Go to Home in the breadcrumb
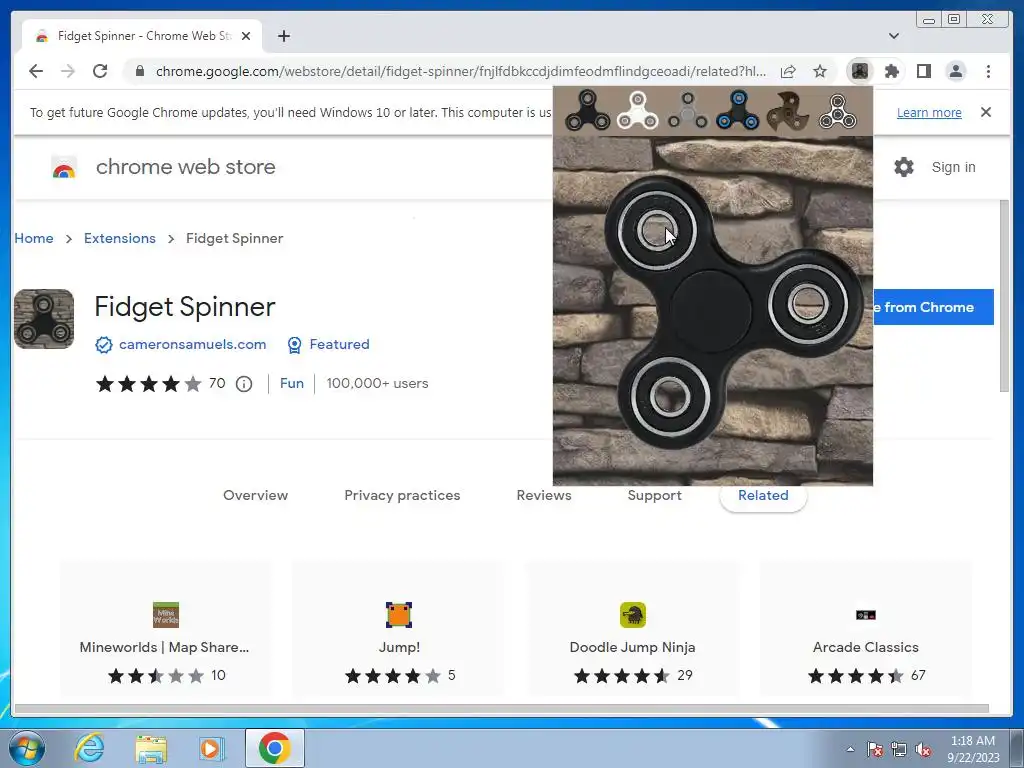Image resolution: width=1024 pixels, height=768 pixels. pyautogui.click(x=34, y=238)
